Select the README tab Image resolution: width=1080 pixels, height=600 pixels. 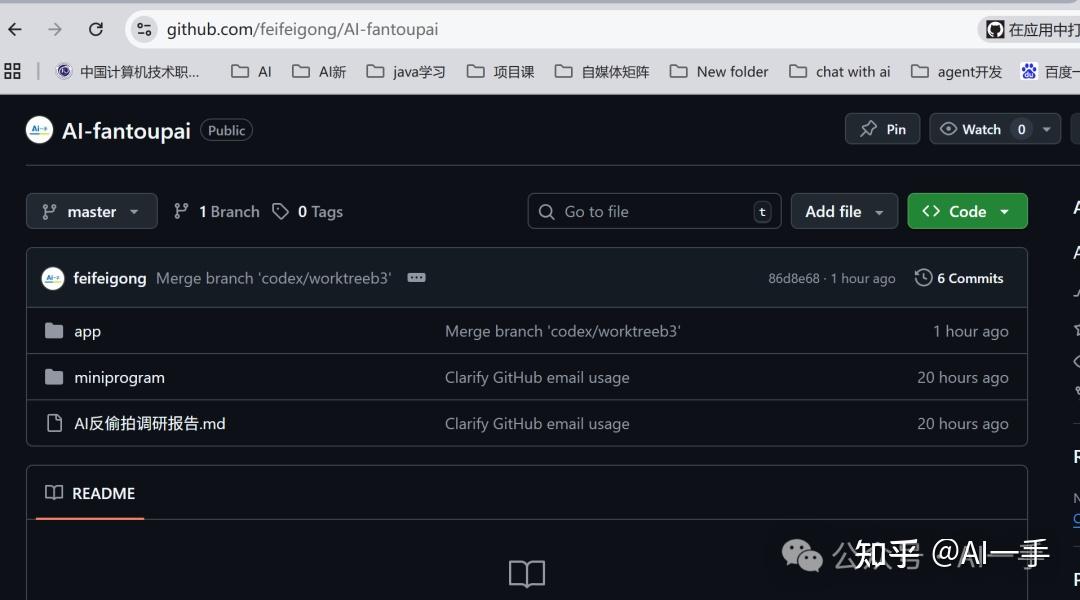coord(90,493)
